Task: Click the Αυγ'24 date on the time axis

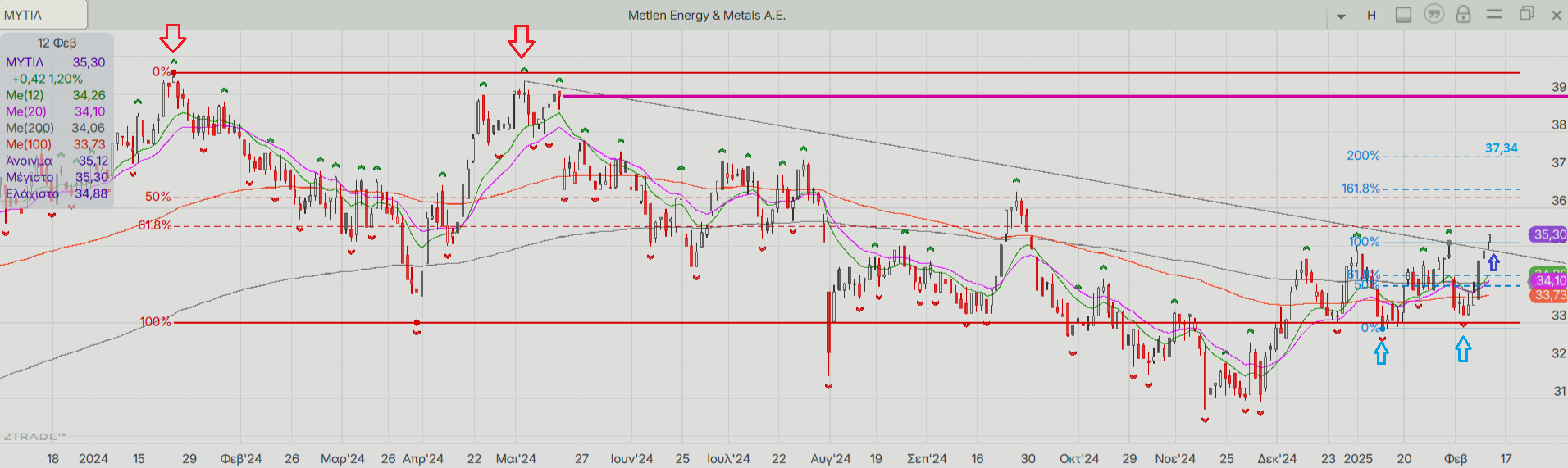Action: (831, 458)
